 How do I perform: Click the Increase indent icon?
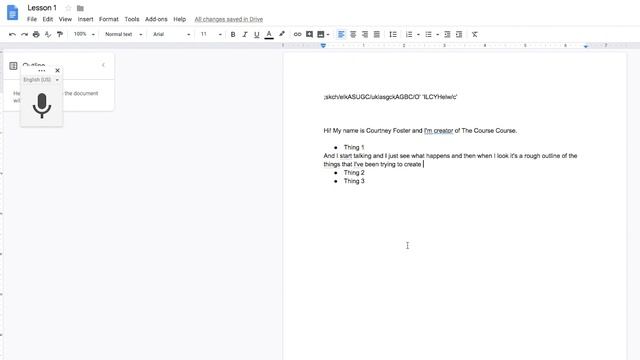[459, 34]
